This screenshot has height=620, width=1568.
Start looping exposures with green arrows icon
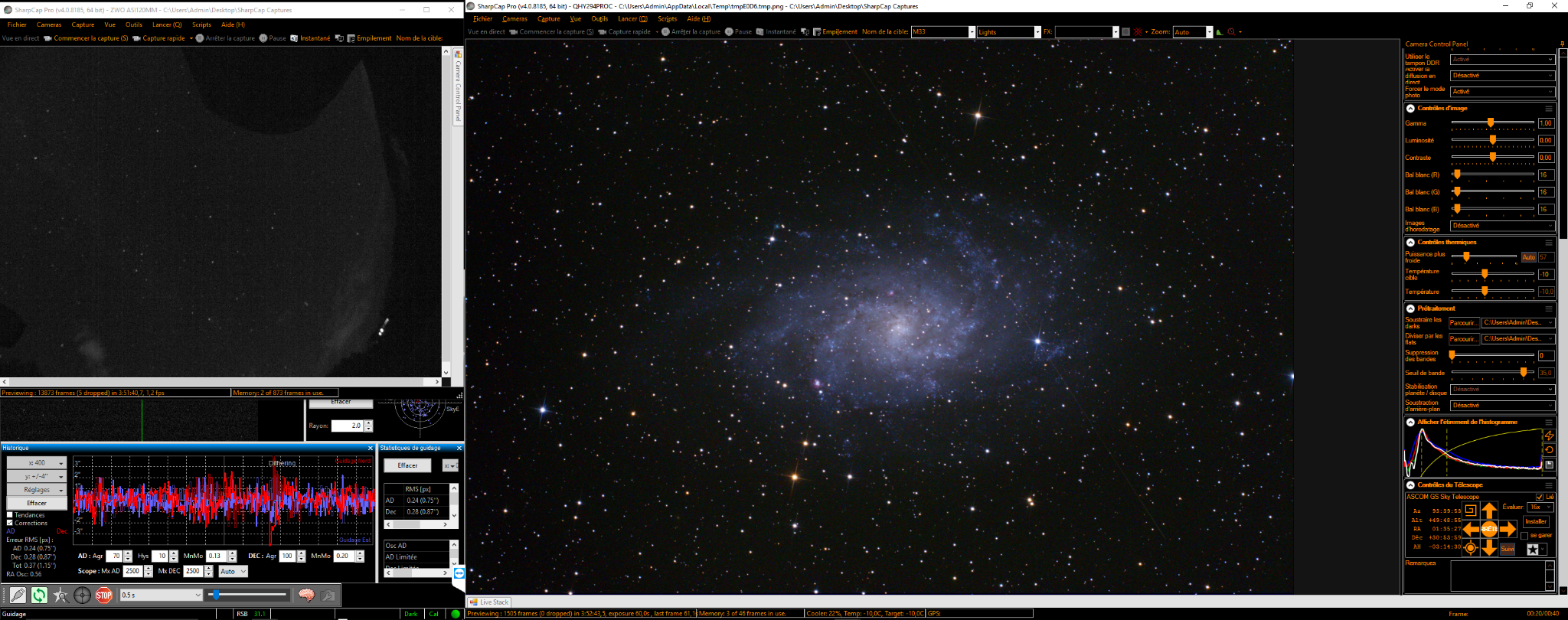click(x=39, y=595)
